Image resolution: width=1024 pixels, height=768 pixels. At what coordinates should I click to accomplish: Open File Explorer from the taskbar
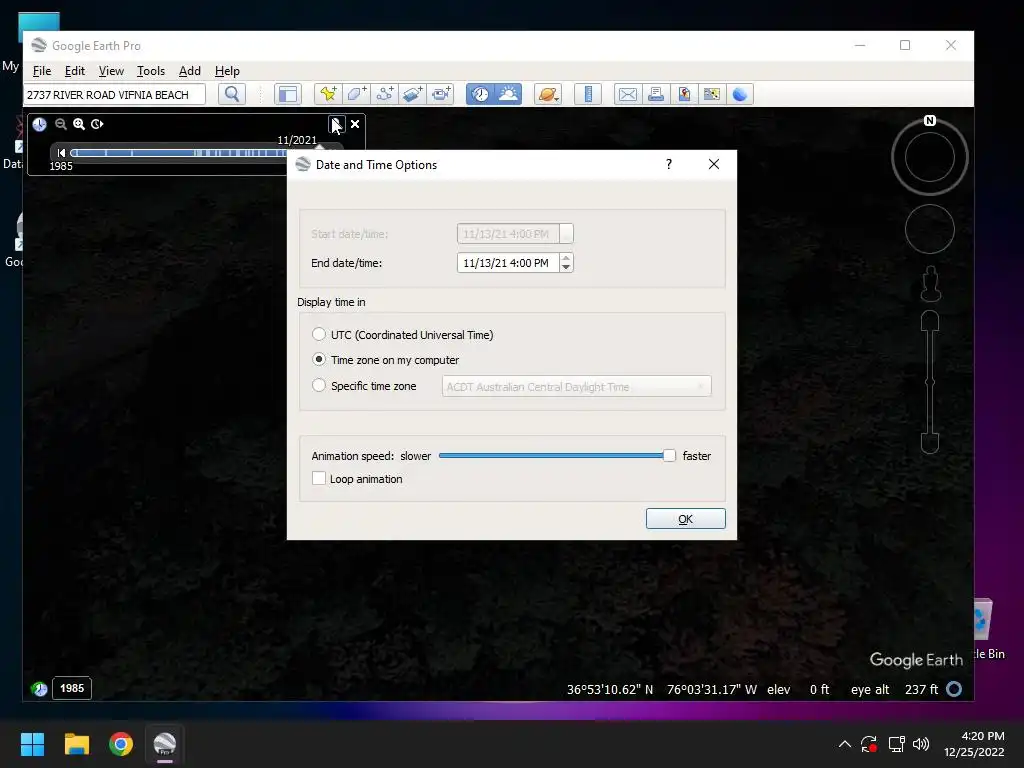[76, 744]
